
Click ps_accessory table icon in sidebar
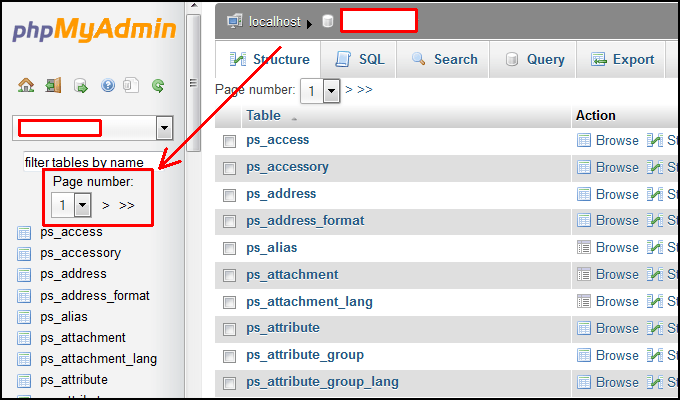(24, 254)
